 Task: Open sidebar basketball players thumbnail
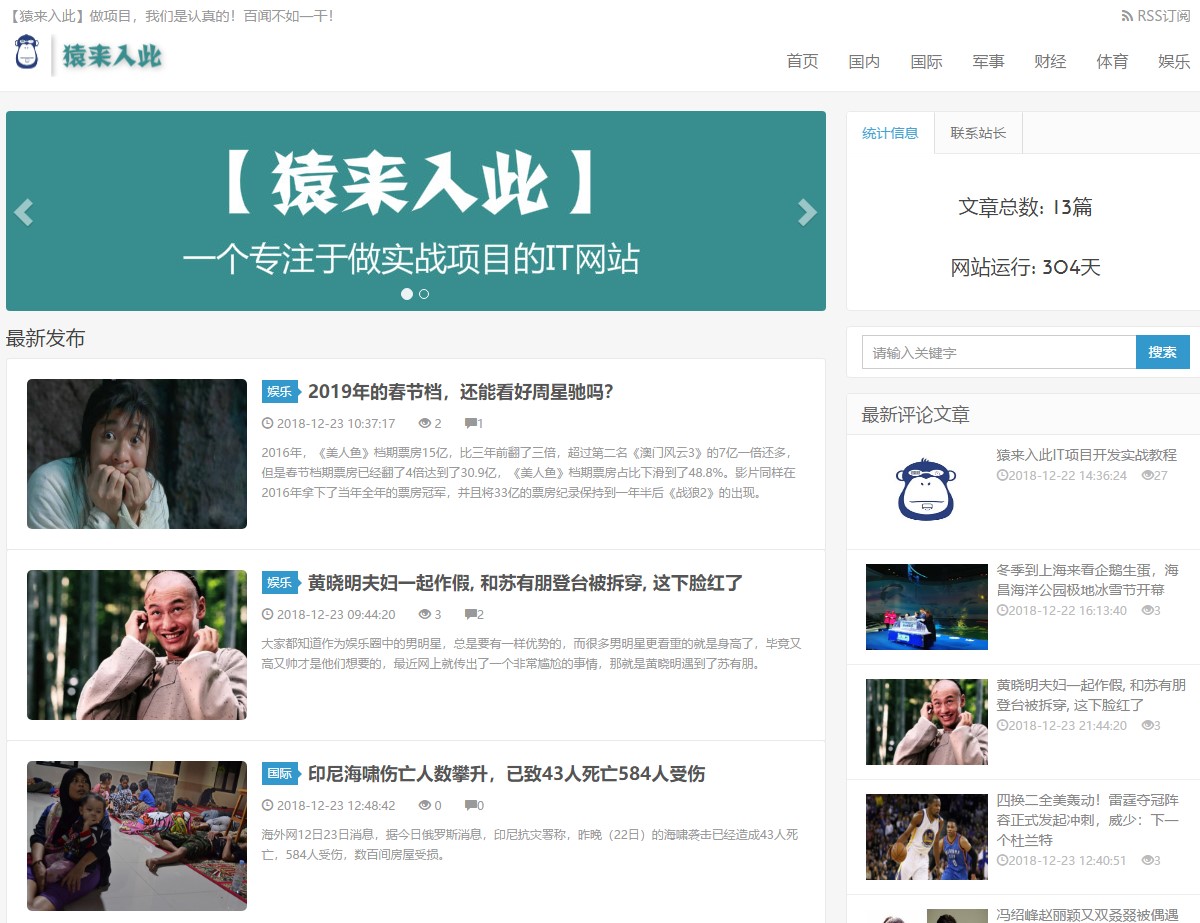click(926, 837)
